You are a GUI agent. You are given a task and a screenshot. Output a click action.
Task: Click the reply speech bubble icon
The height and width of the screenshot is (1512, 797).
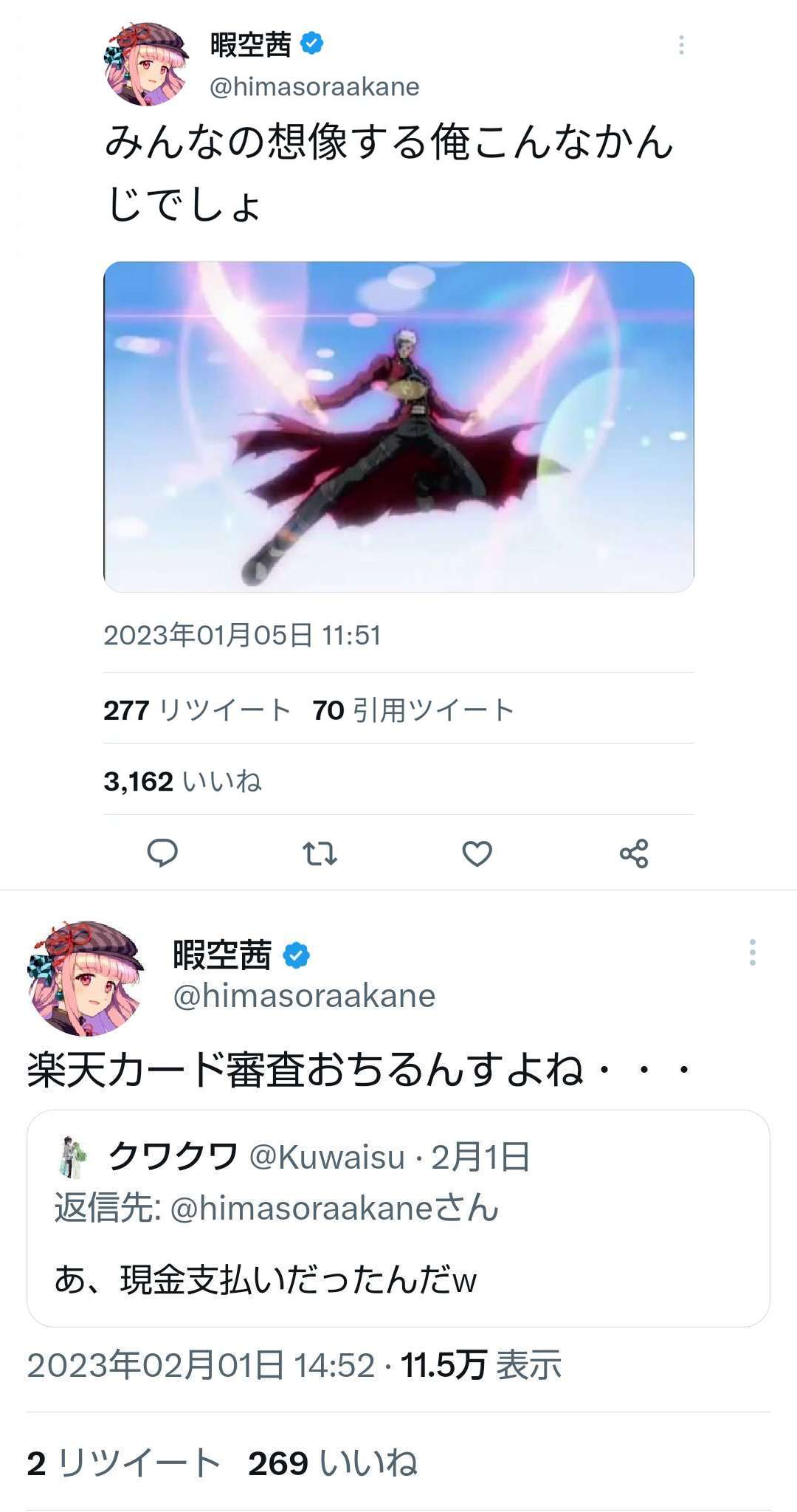[x=162, y=853]
